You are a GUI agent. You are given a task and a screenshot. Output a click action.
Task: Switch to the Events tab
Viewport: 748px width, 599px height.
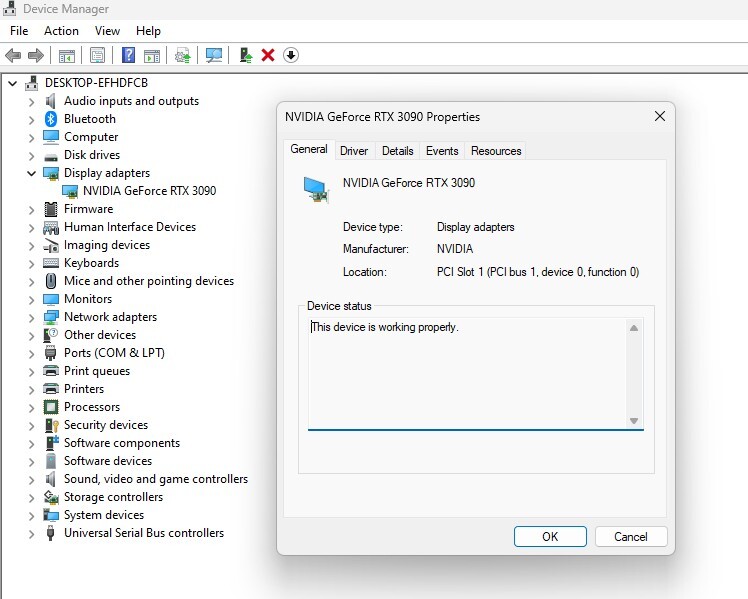442,151
